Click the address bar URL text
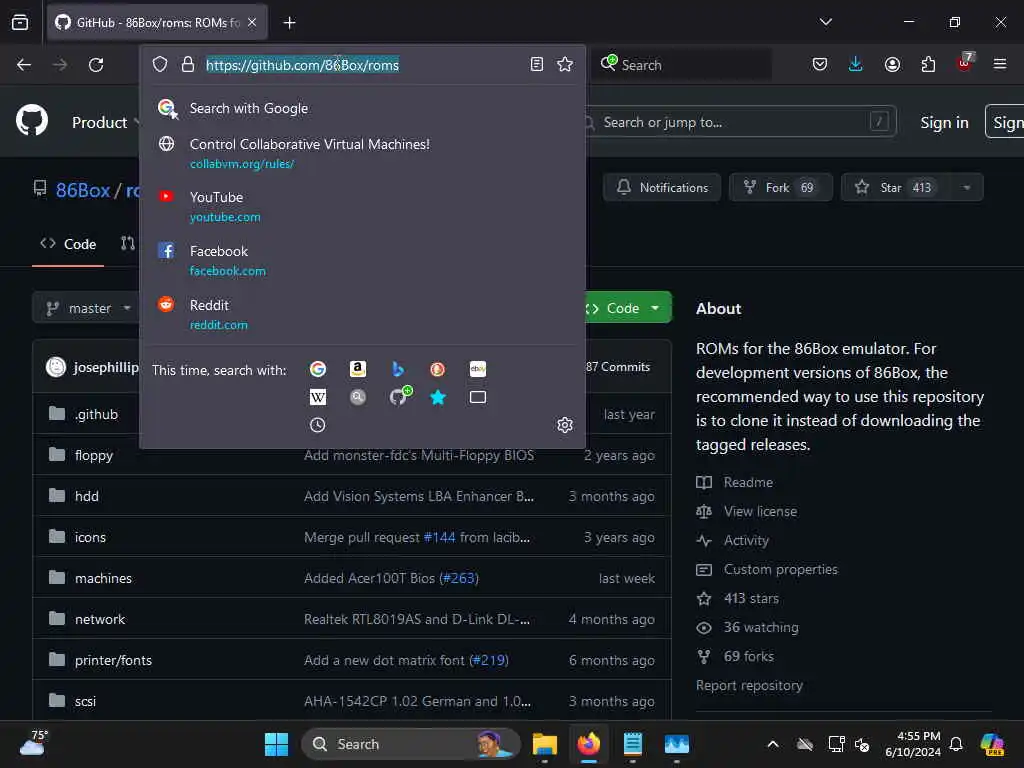The width and height of the screenshot is (1024, 768). pyautogui.click(x=302, y=65)
